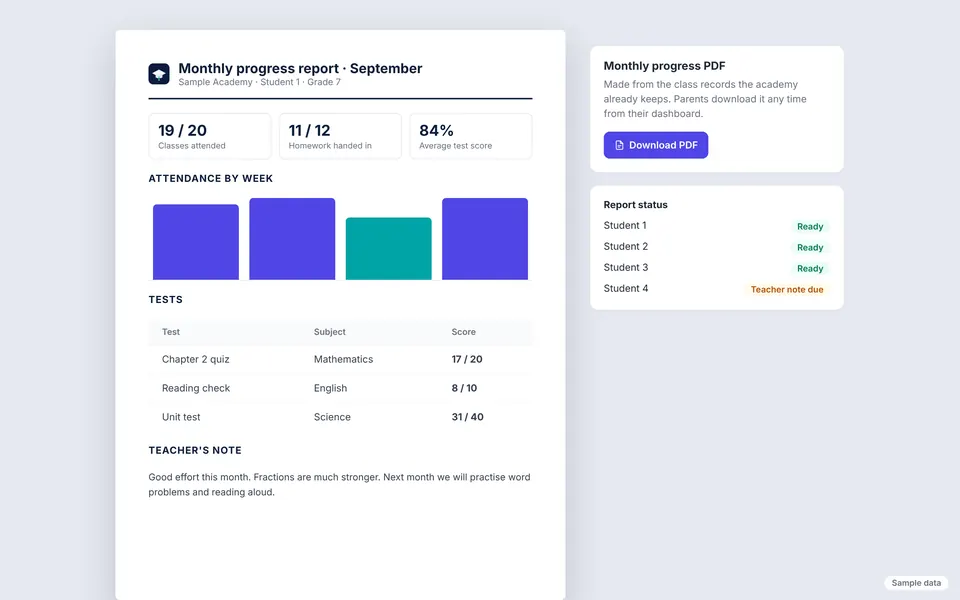Click the academy graduation cap logo
Screen dimensions: 960x600
[159, 74]
